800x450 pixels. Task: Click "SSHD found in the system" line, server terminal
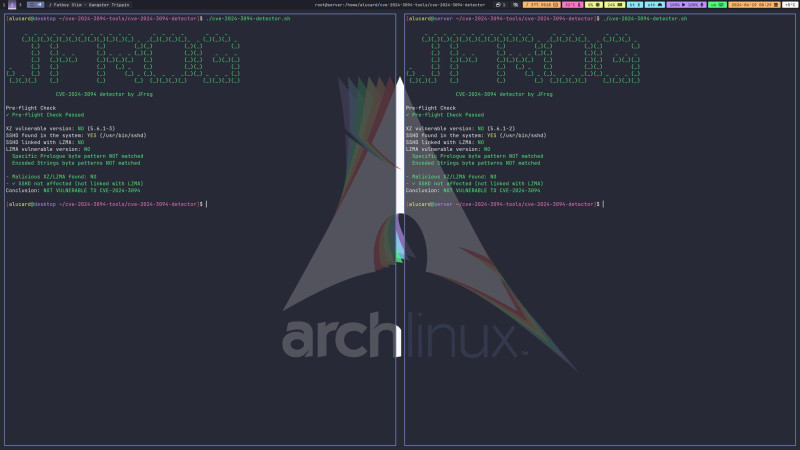click(476, 135)
